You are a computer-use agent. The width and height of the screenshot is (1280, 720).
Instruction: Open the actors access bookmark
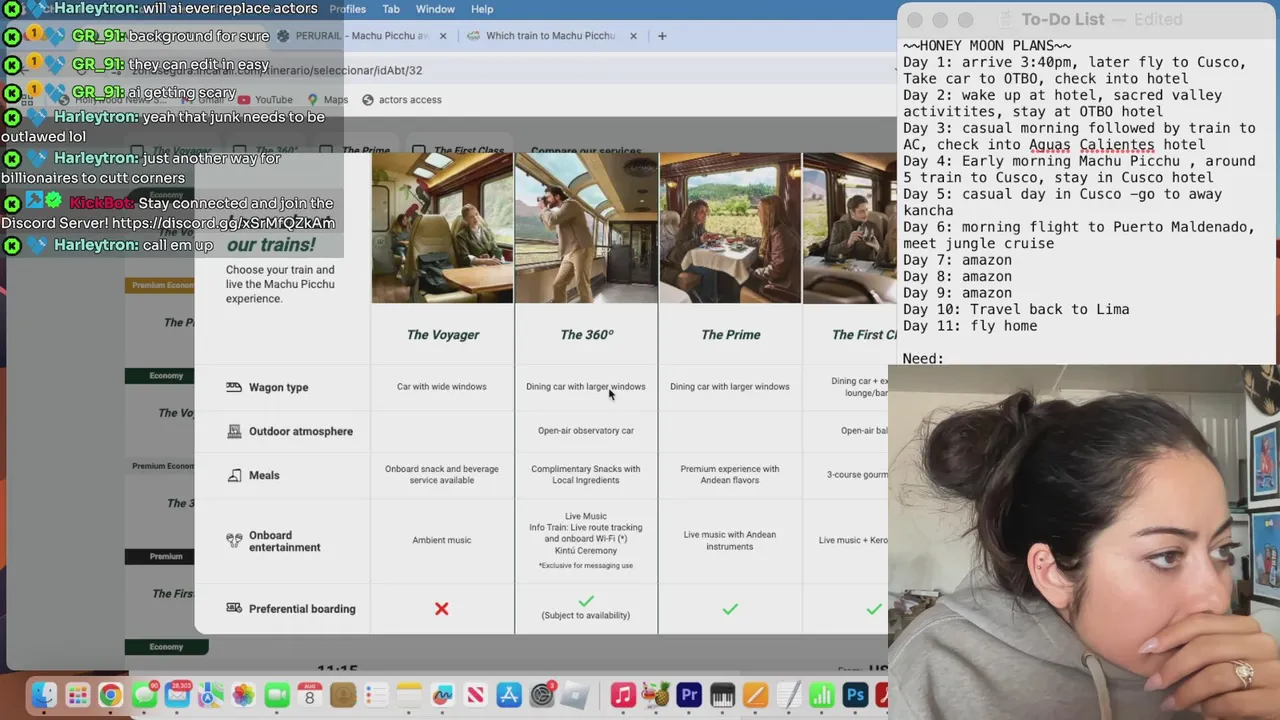402,100
